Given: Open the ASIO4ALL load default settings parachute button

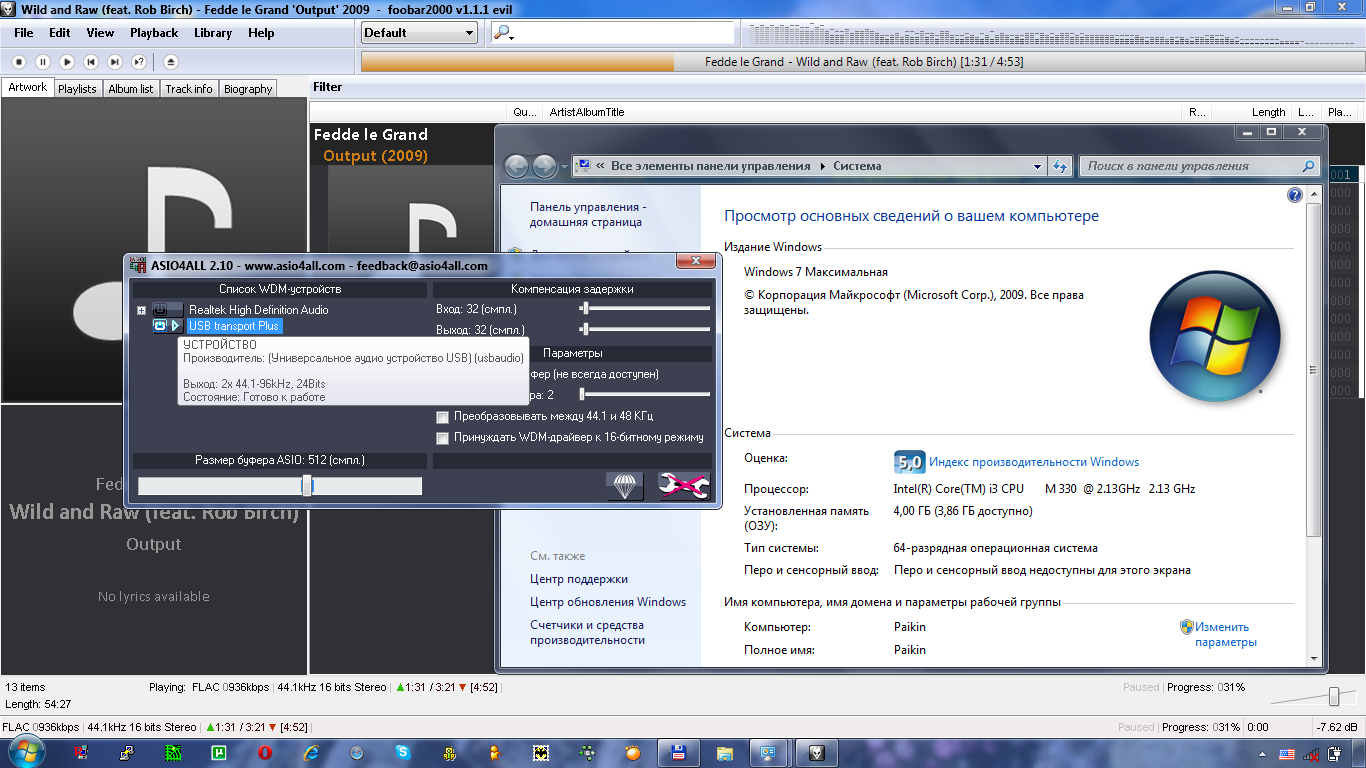Looking at the screenshot, I should (x=625, y=486).
